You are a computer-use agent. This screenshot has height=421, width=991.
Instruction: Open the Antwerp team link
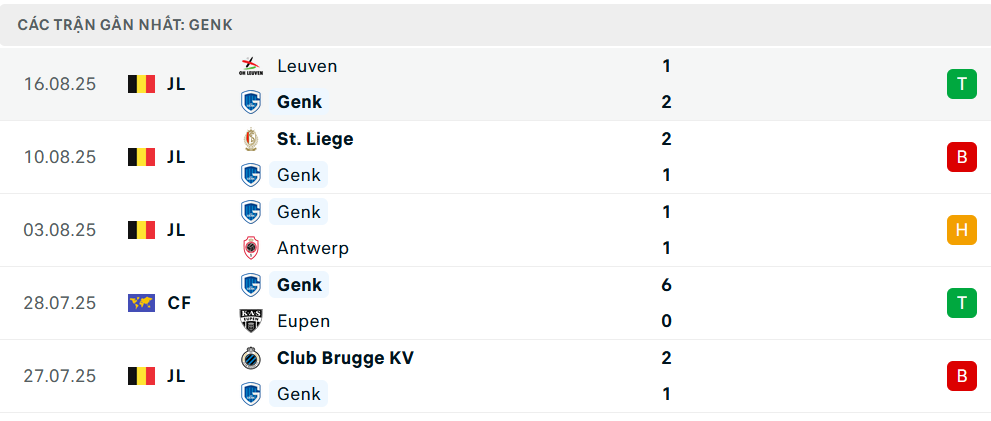point(313,248)
